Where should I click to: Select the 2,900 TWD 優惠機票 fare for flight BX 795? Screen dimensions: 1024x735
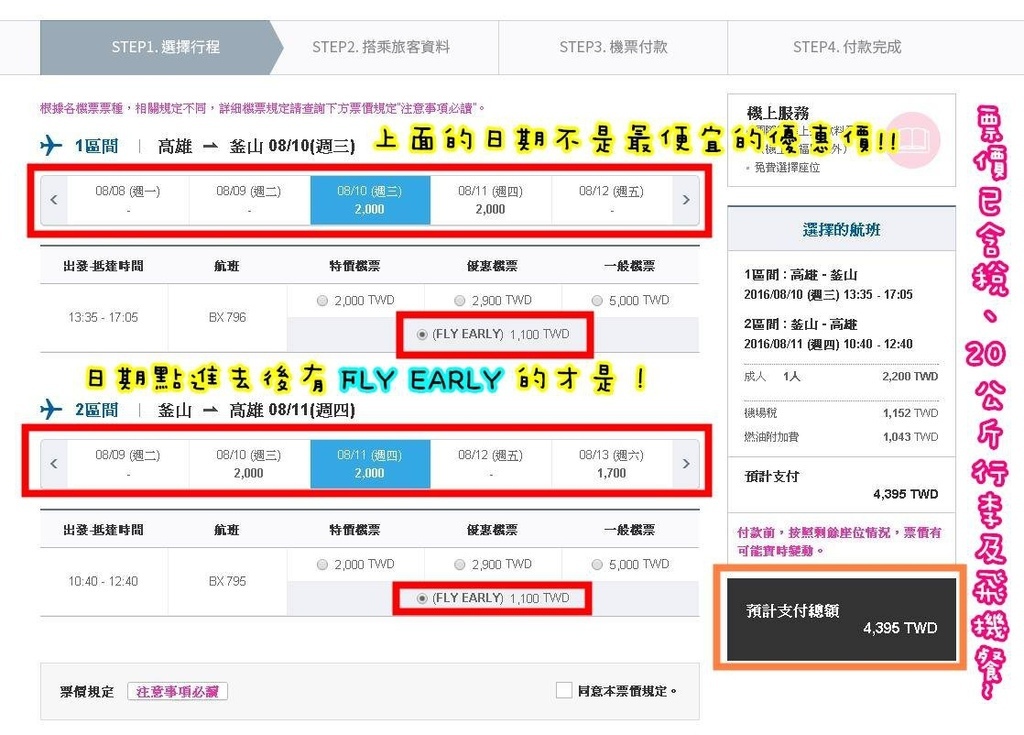(x=460, y=564)
